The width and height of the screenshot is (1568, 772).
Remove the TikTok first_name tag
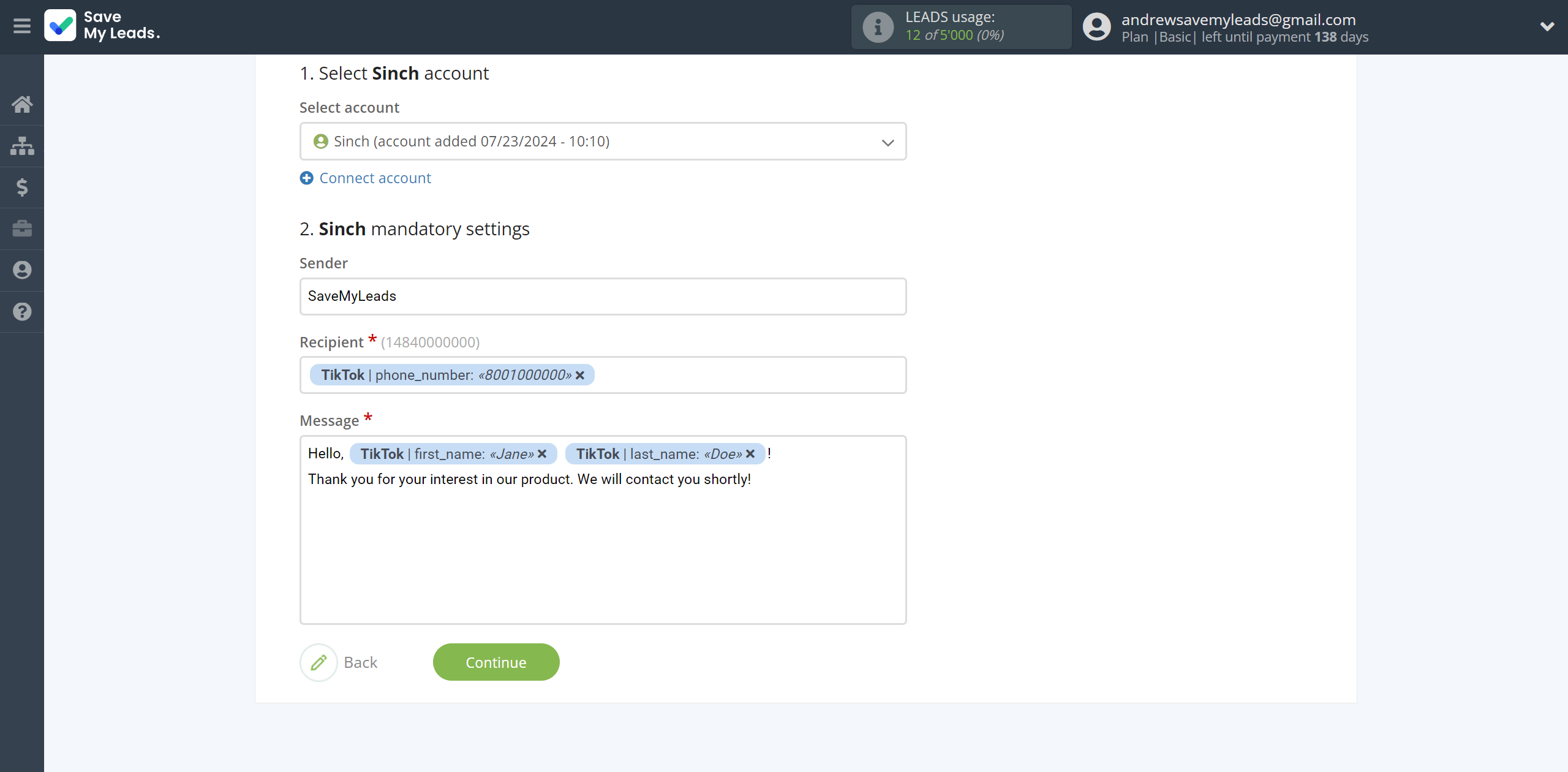click(542, 454)
